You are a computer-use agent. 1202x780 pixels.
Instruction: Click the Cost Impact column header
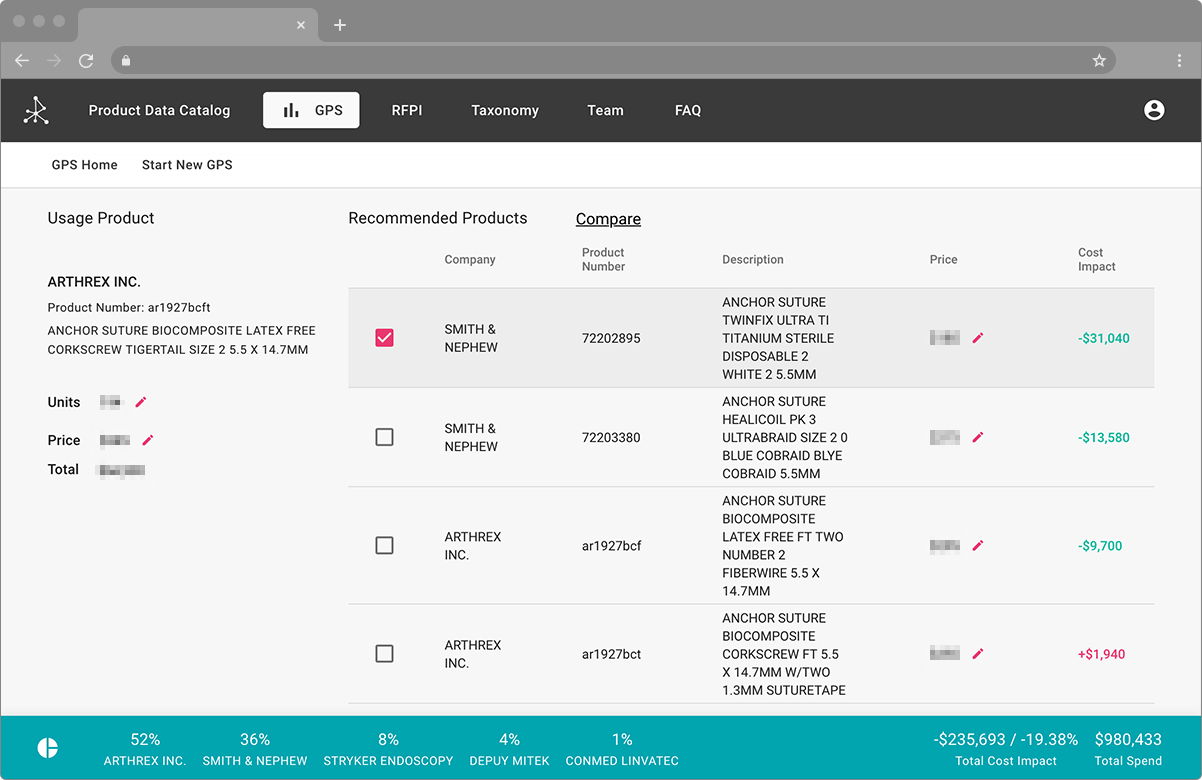(x=1097, y=260)
